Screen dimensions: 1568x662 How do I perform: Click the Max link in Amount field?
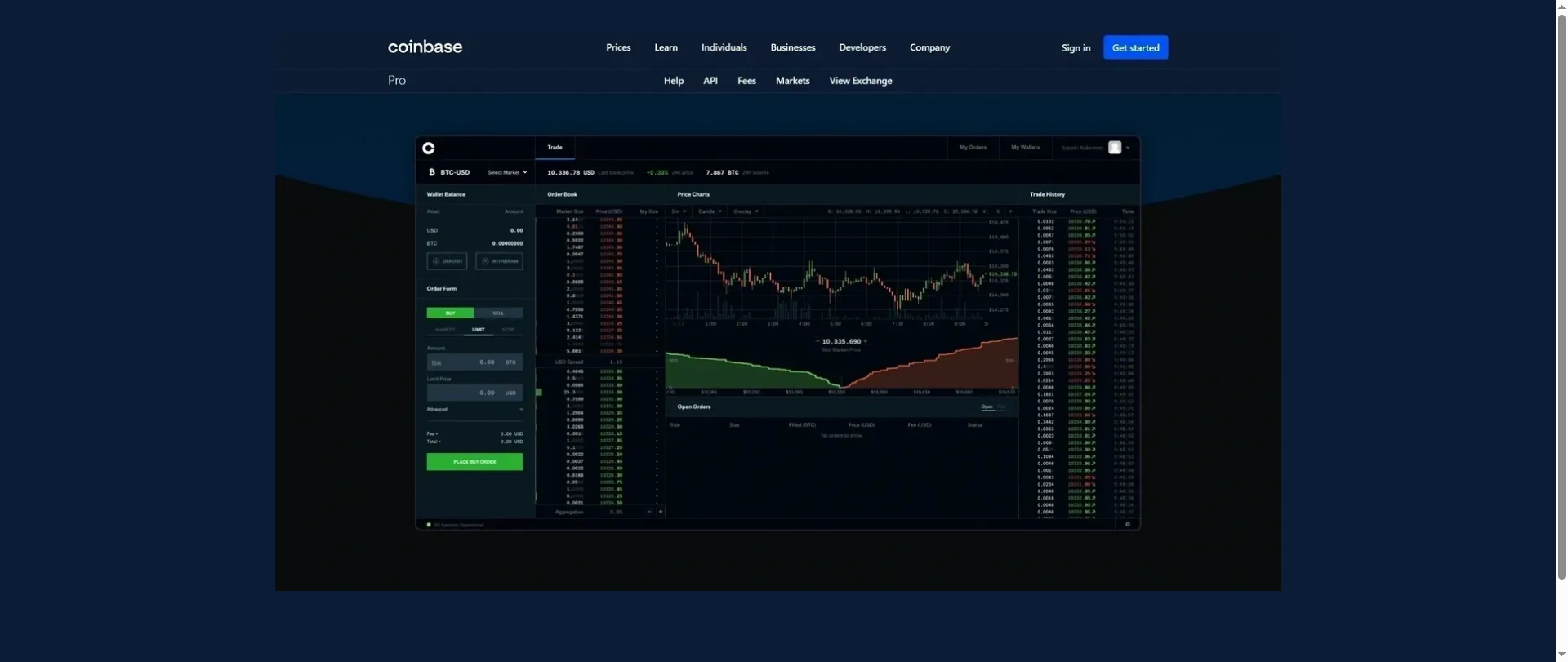(x=436, y=362)
